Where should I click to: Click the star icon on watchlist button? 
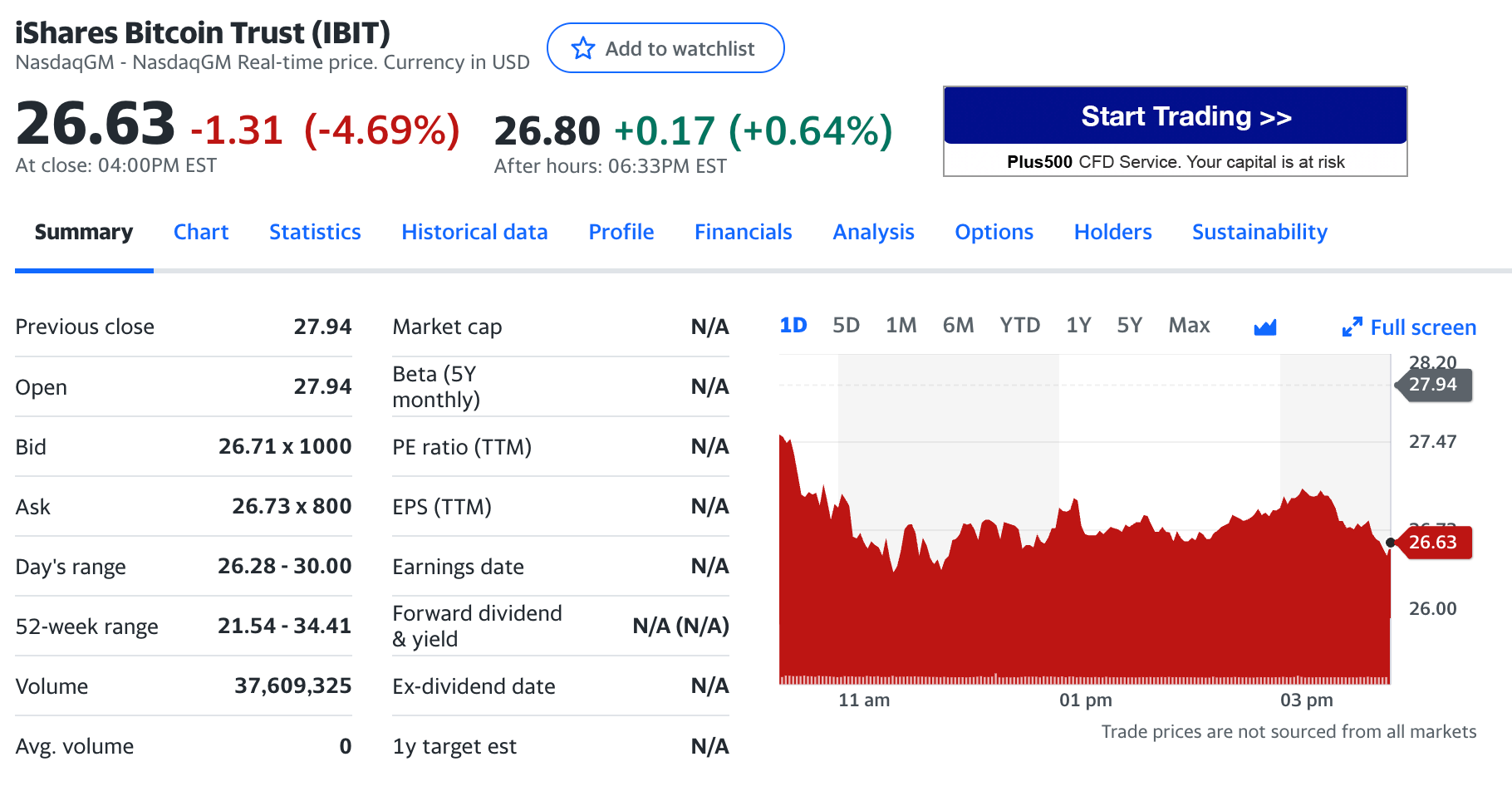point(583,48)
